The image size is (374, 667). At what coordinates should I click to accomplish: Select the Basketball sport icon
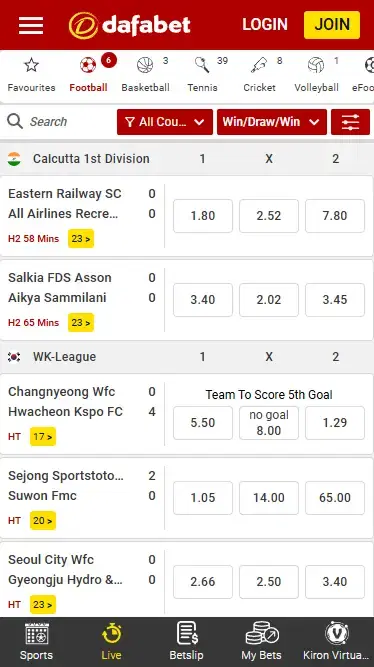[x=145, y=65]
